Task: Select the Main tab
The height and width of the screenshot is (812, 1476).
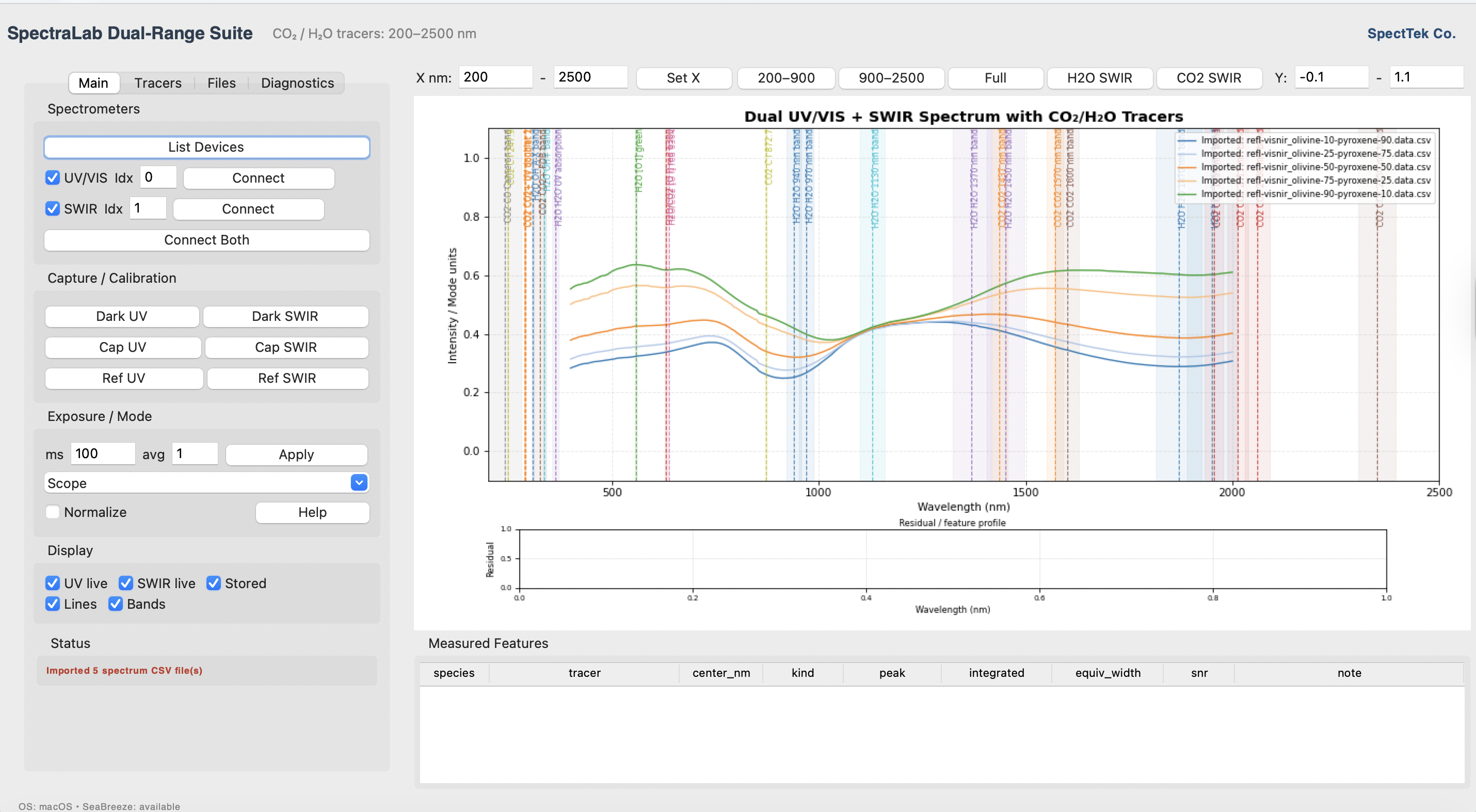Action: pos(93,83)
